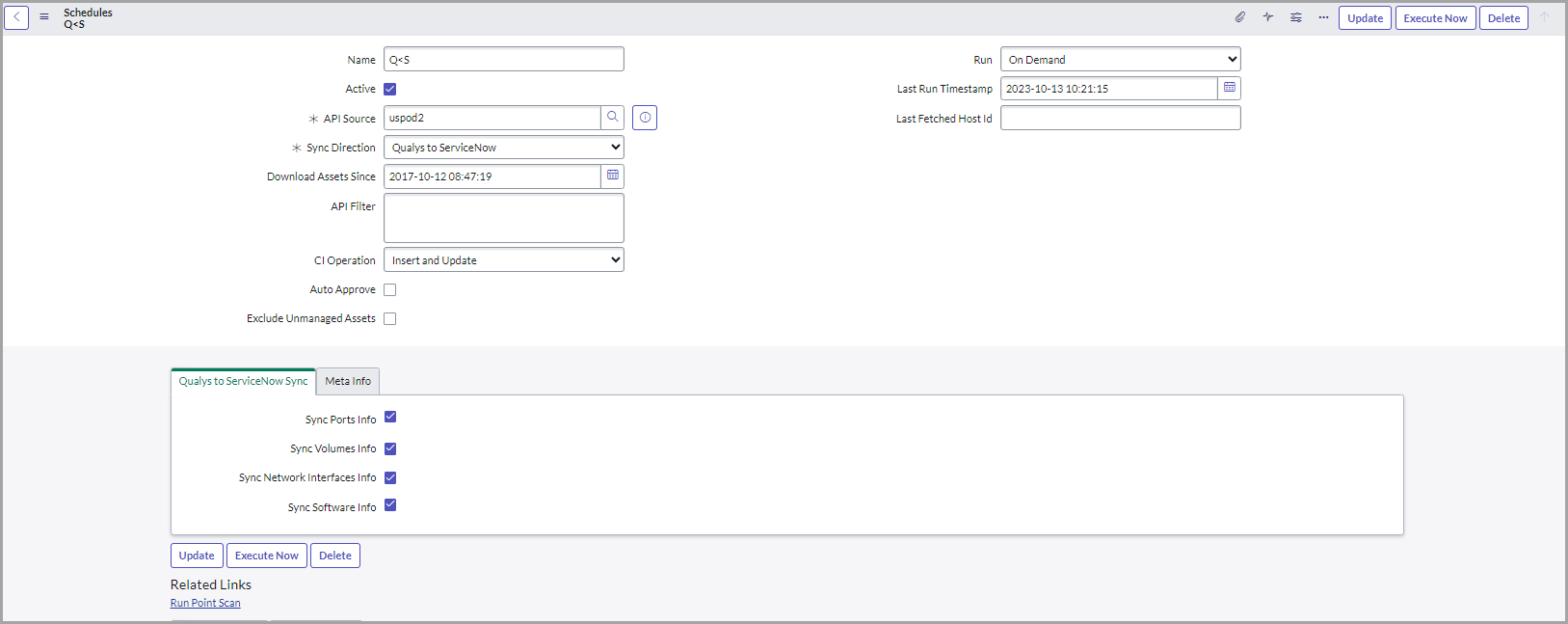
Task: Open the activity stream icon
Action: [1268, 17]
